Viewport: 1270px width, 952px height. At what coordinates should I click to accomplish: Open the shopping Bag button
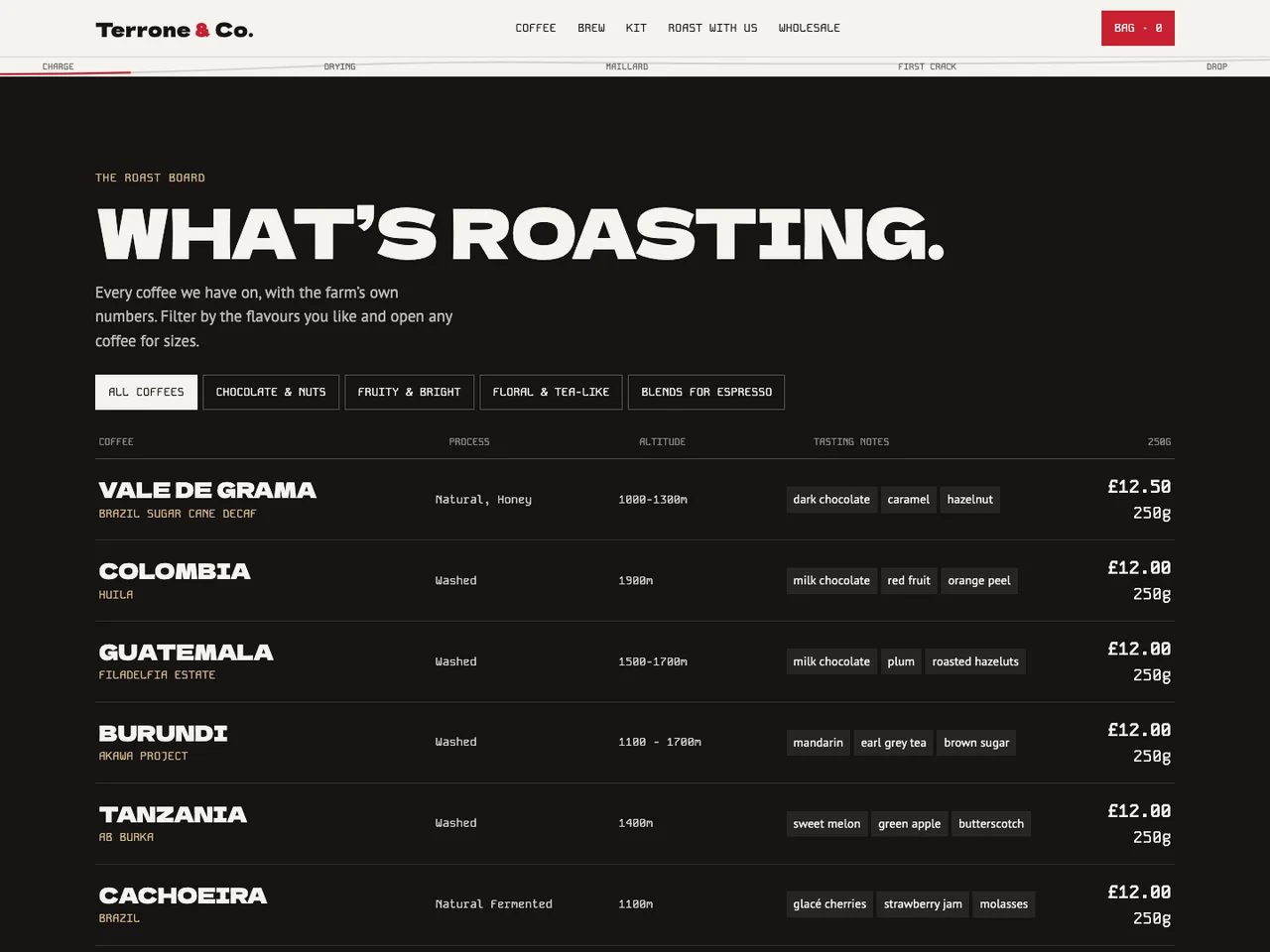[x=1138, y=28]
